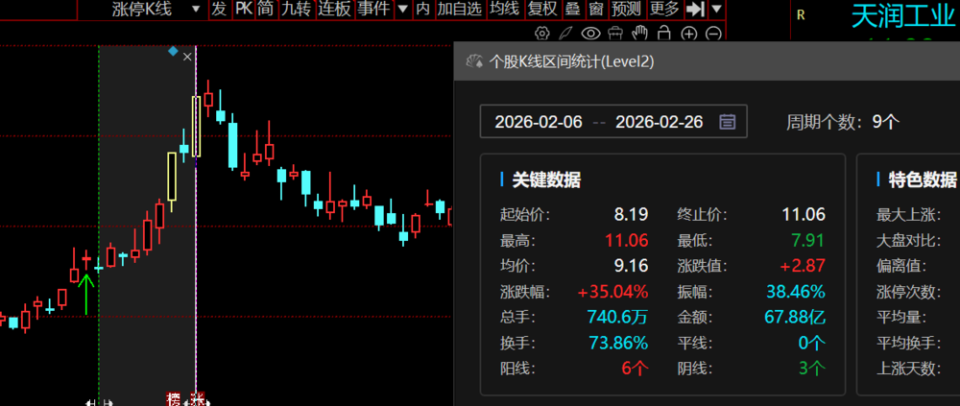Click the green up arrow on chart
Viewport: 960px width, 406px height.
tap(86, 295)
